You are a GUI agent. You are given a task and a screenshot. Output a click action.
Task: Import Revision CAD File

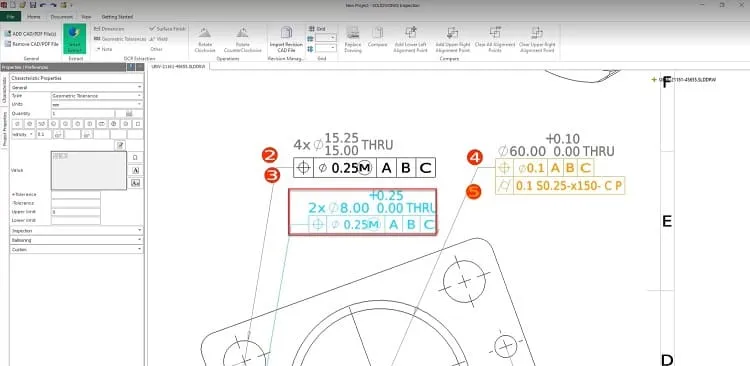[286, 39]
